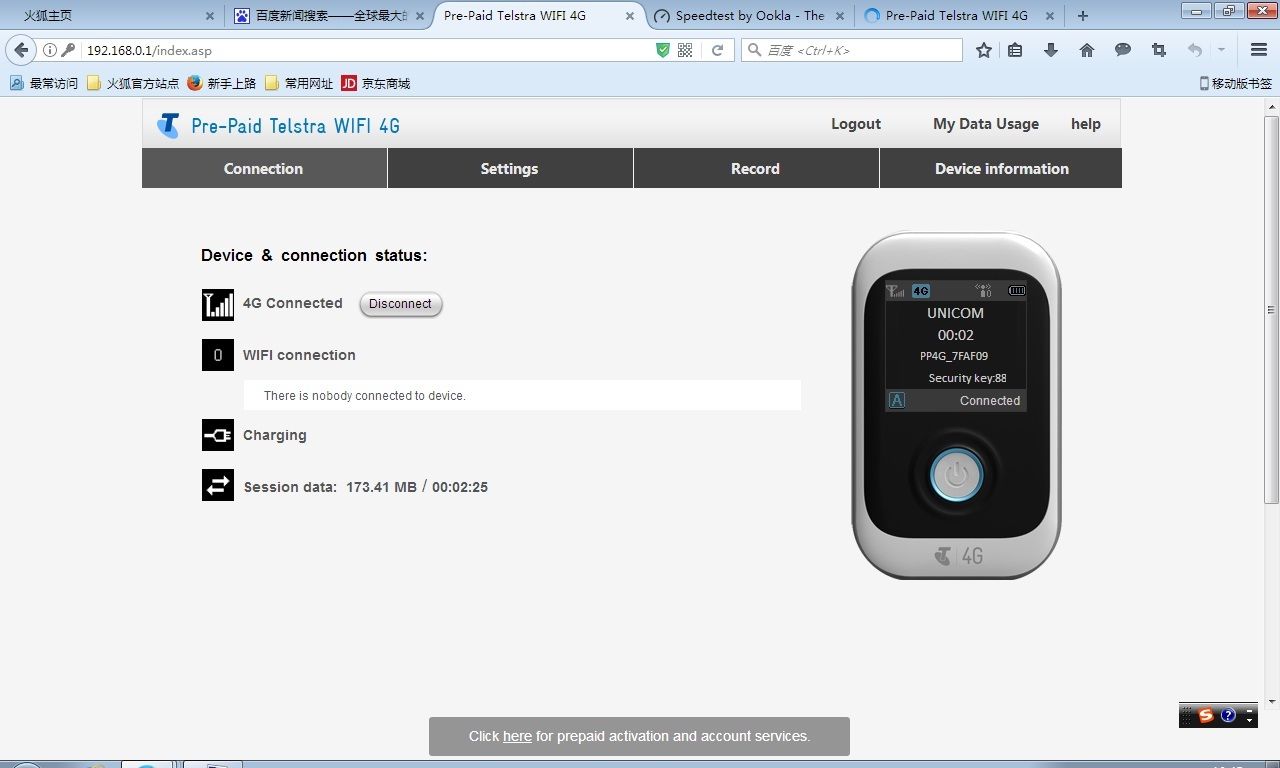Click the power button on device image

tap(957, 475)
